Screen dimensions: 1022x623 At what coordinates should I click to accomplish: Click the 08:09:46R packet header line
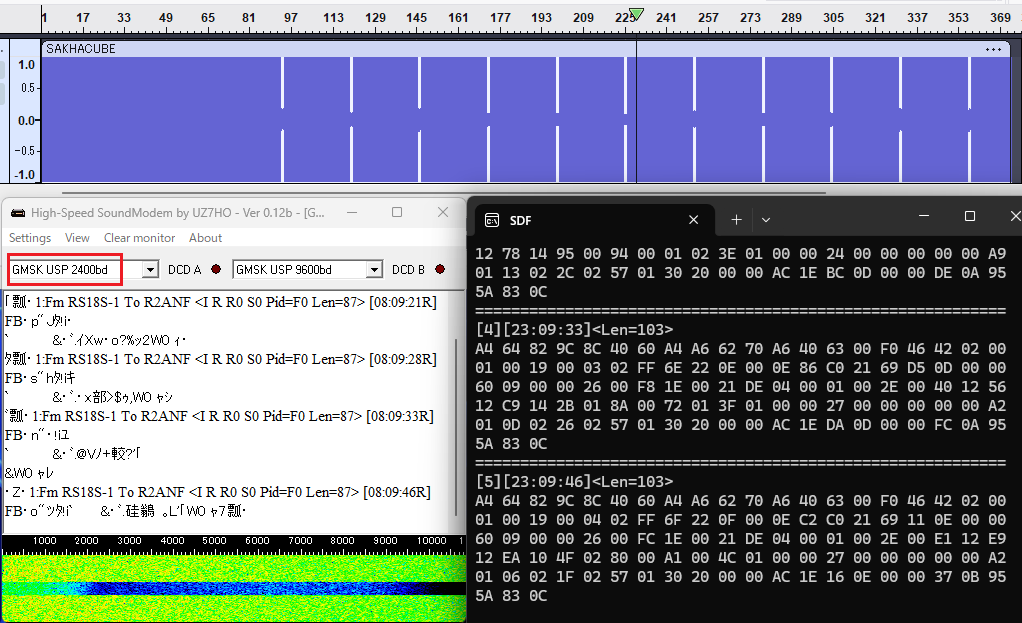pos(218,492)
